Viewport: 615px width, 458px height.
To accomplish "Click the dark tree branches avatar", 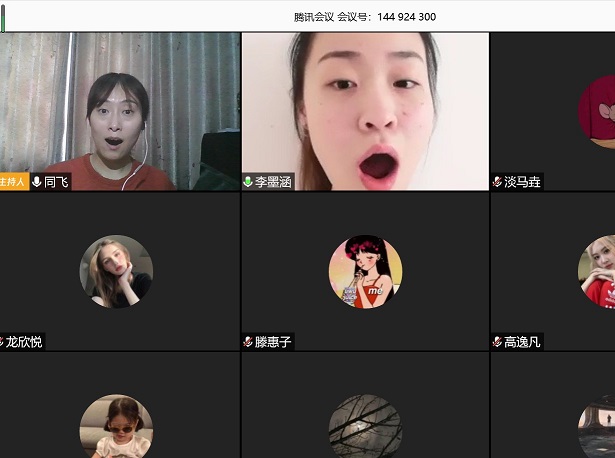I will 365,428.
